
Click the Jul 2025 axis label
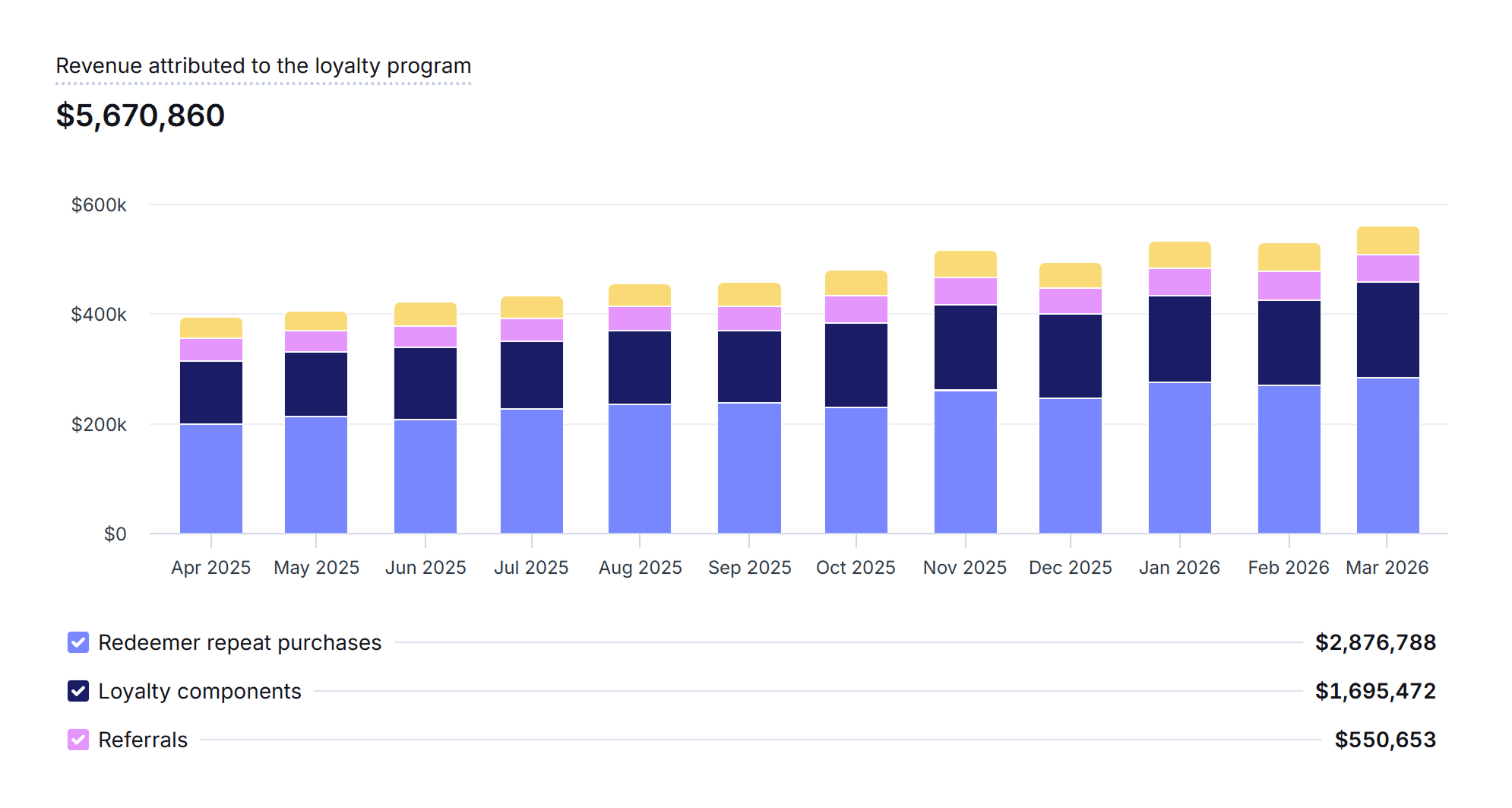(x=531, y=568)
